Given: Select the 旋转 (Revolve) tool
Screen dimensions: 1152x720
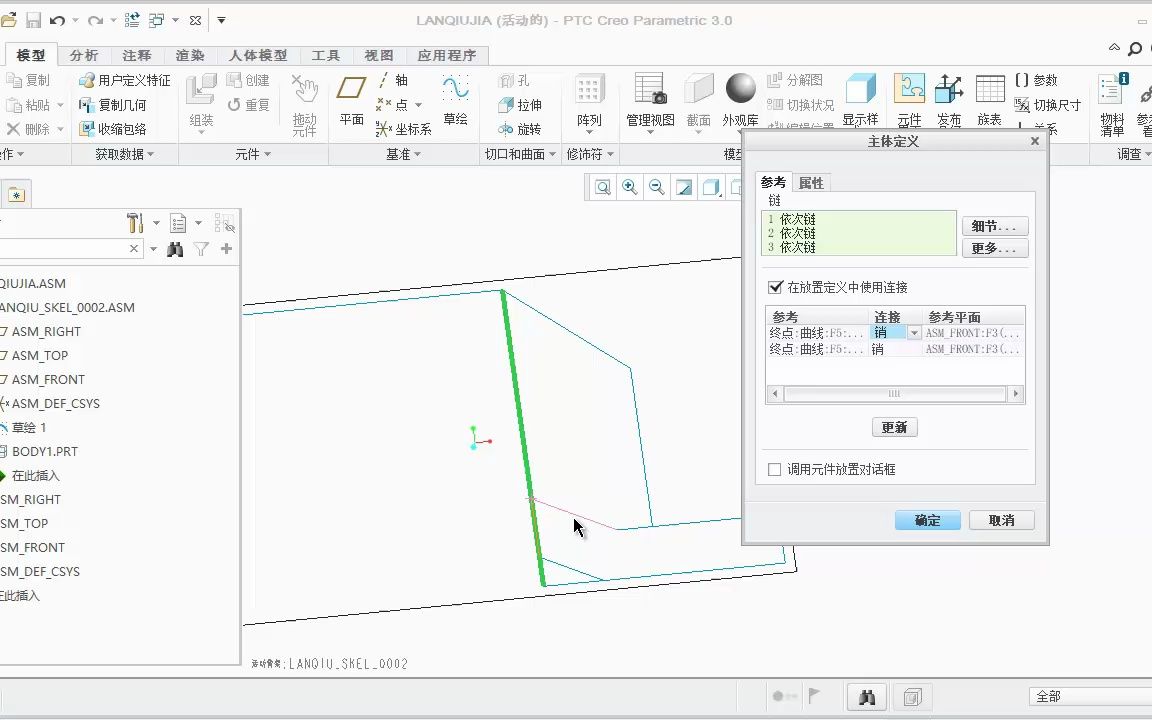Looking at the screenshot, I should [519, 128].
